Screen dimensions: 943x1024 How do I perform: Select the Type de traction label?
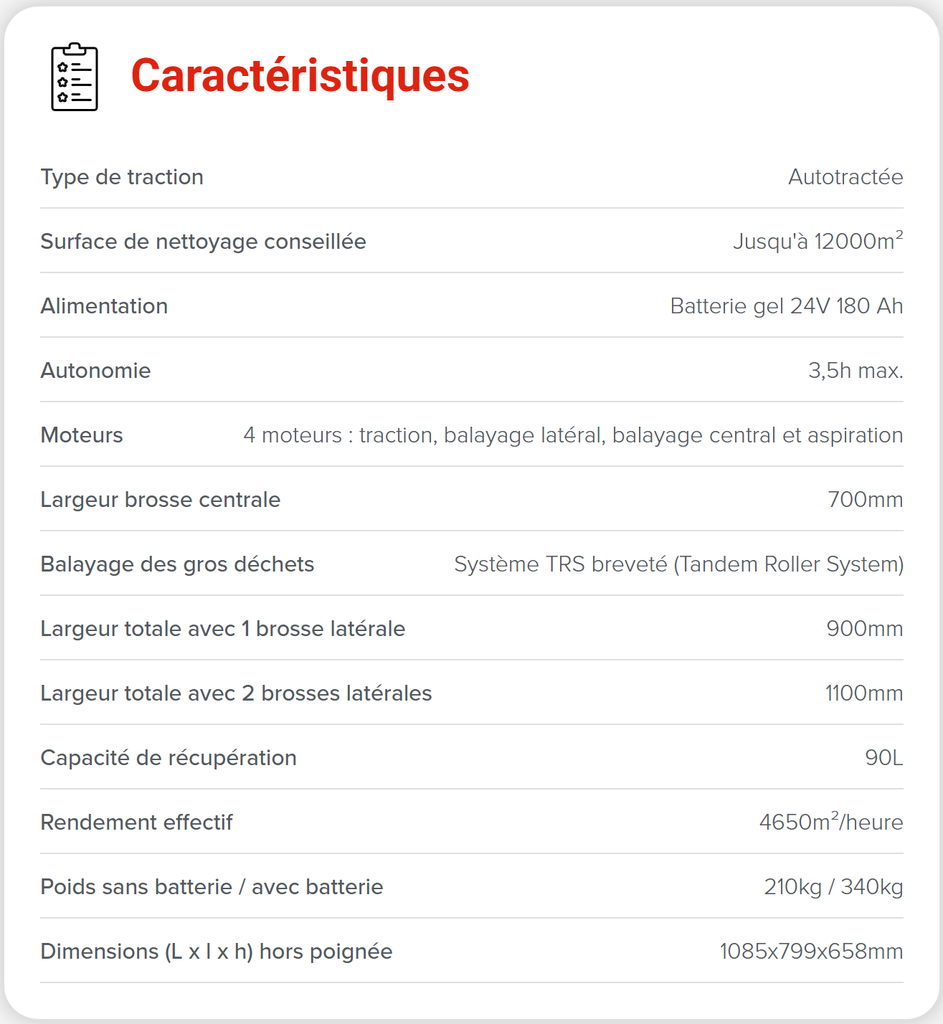(x=122, y=177)
